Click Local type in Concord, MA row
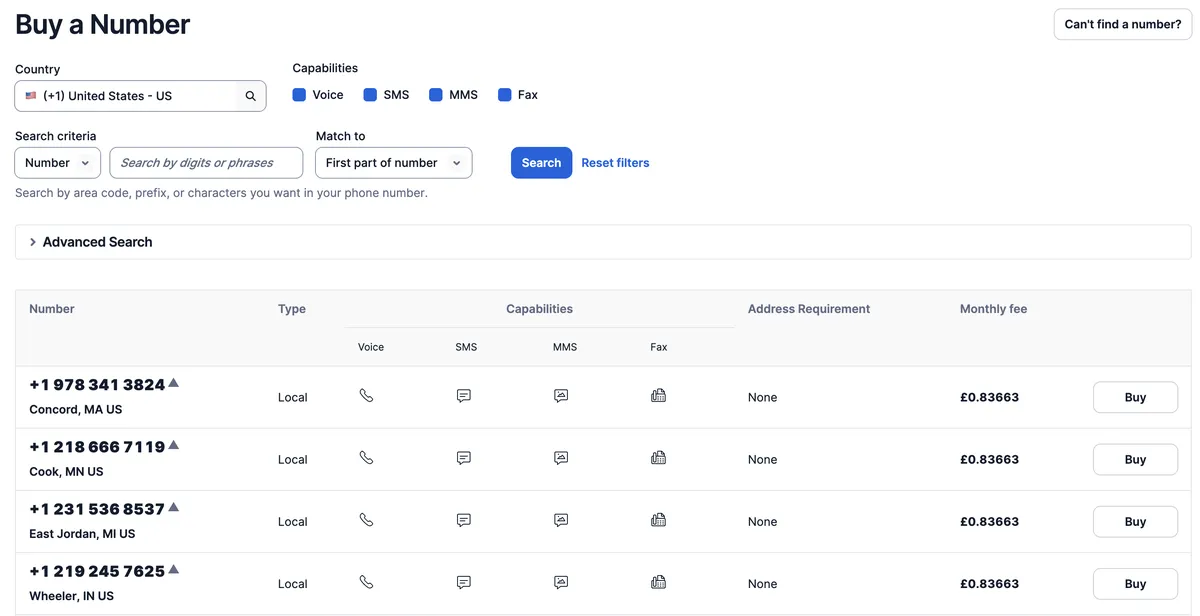Image resolution: width=1200 pixels, height=616 pixels. pyautogui.click(x=293, y=397)
